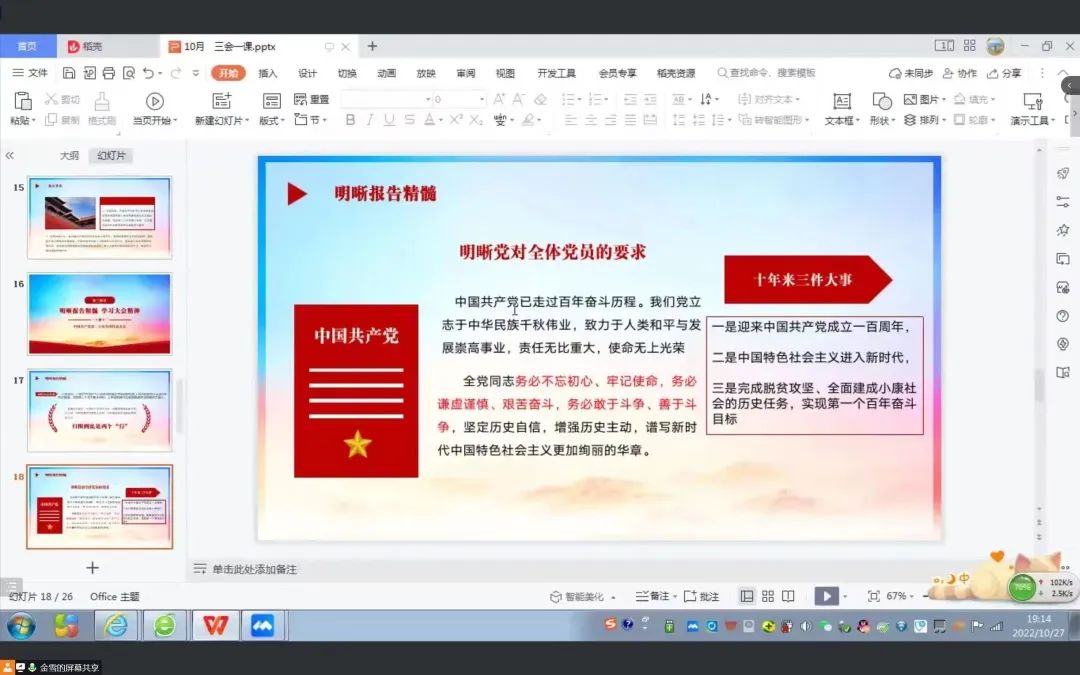Click the Save icon in quick access toolbar

69,73
